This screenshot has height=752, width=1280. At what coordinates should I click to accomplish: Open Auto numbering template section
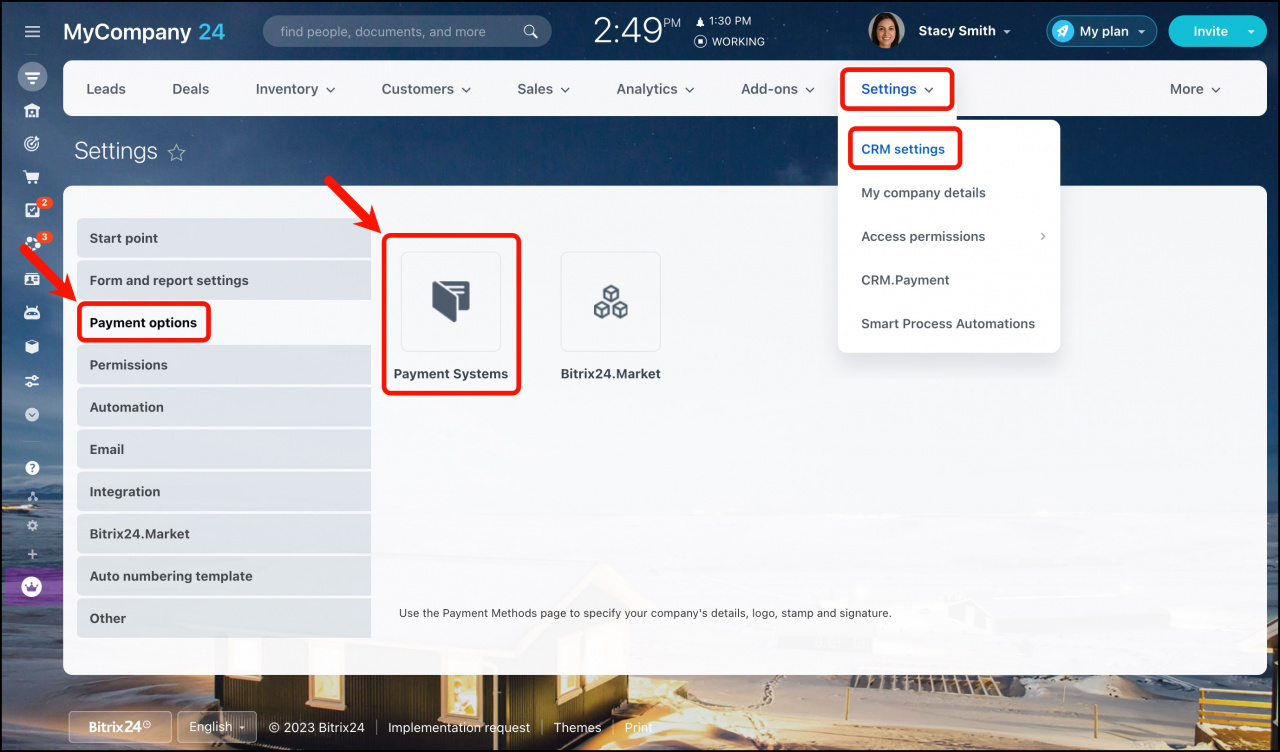click(x=224, y=576)
